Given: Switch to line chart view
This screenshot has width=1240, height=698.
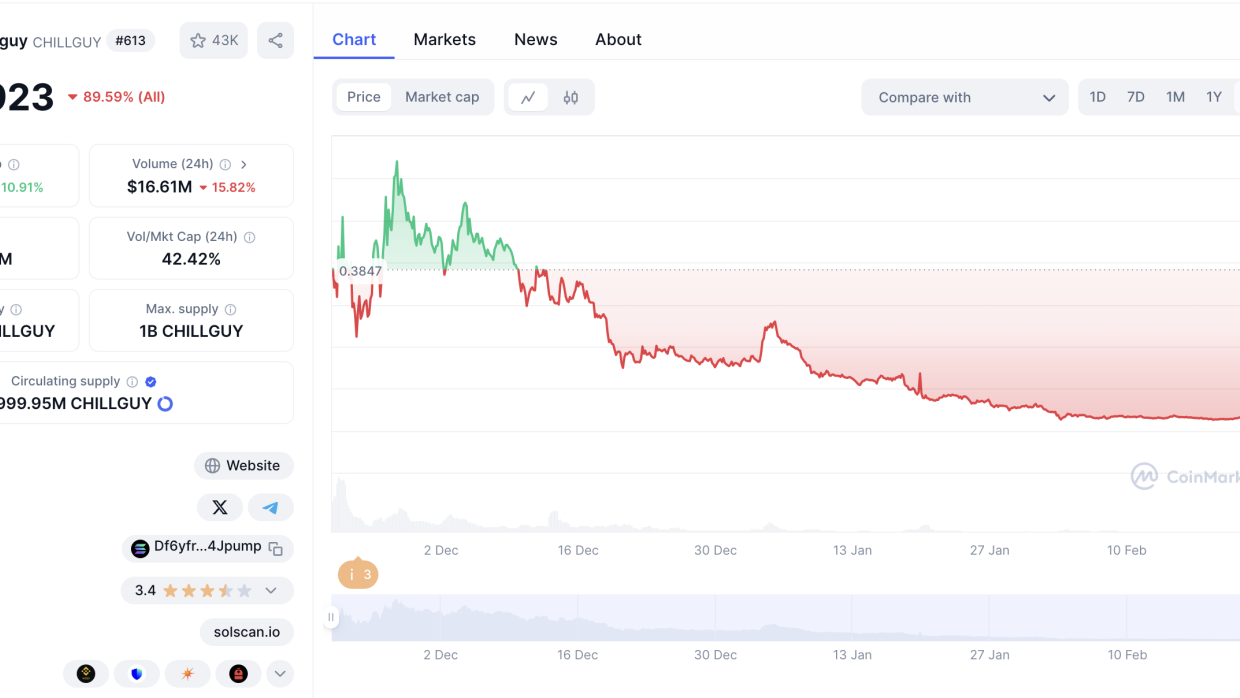Looking at the screenshot, I should [x=528, y=97].
